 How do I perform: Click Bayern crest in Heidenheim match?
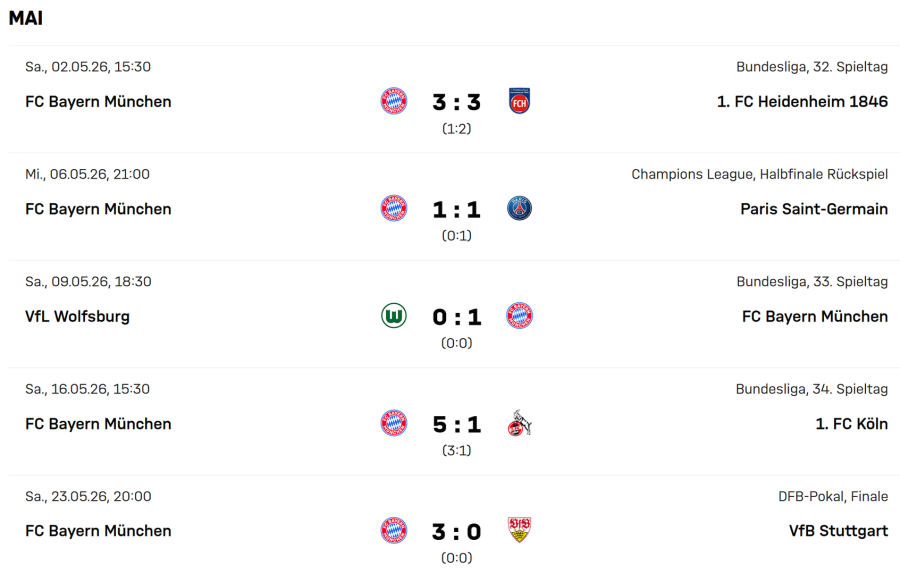tap(394, 101)
